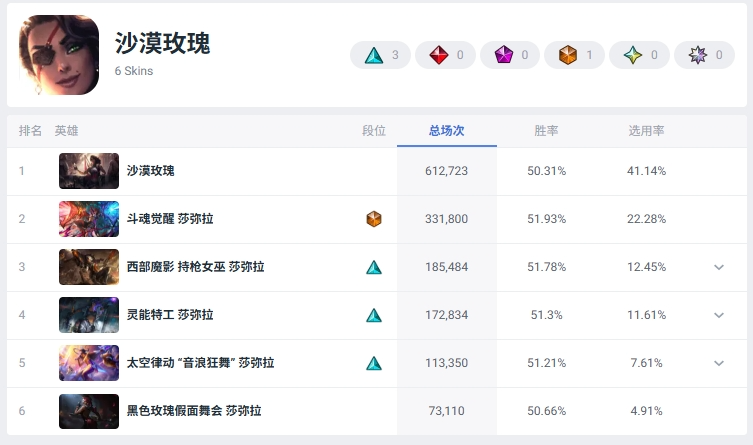Click the purple burst star tier badge
The image size is (753, 445).
pos(704,55)
